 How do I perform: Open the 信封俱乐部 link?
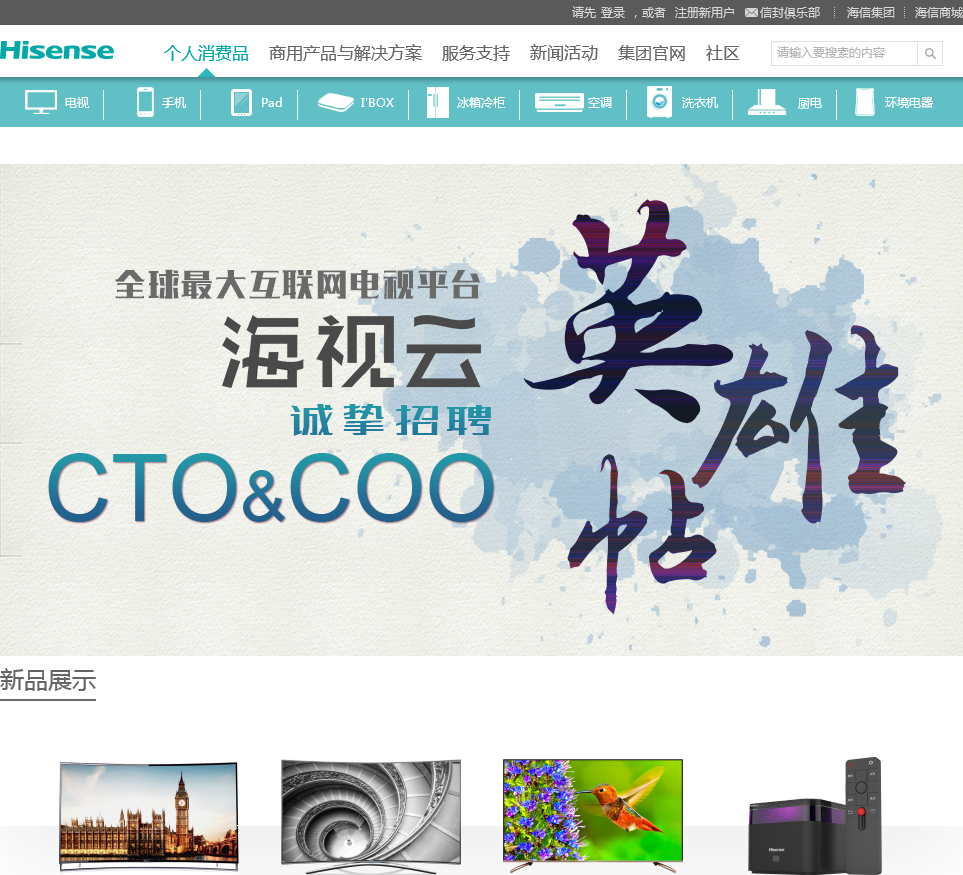tap(790, 12)
